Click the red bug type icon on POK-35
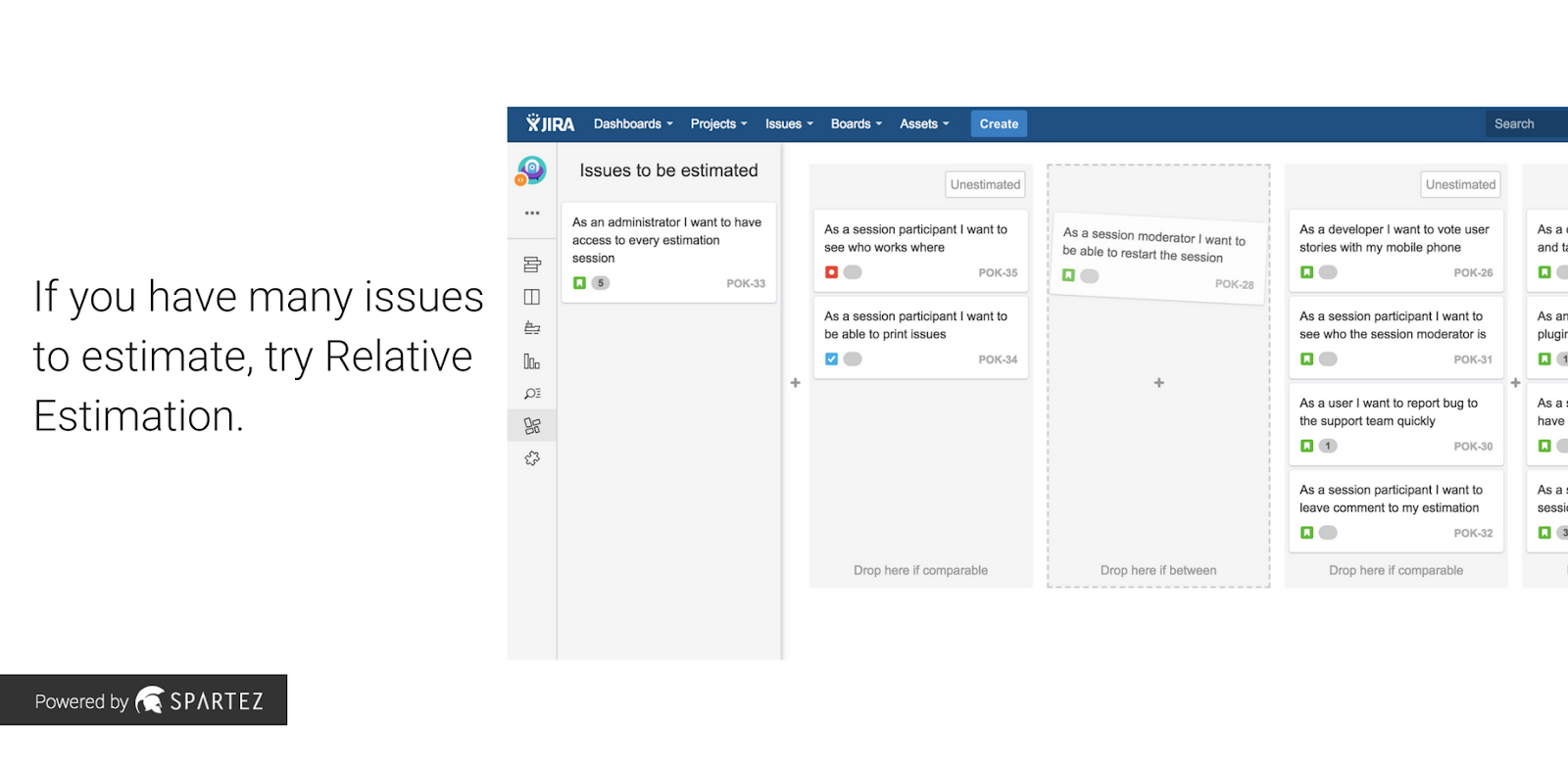The image size is (1568, 767). 831,272
